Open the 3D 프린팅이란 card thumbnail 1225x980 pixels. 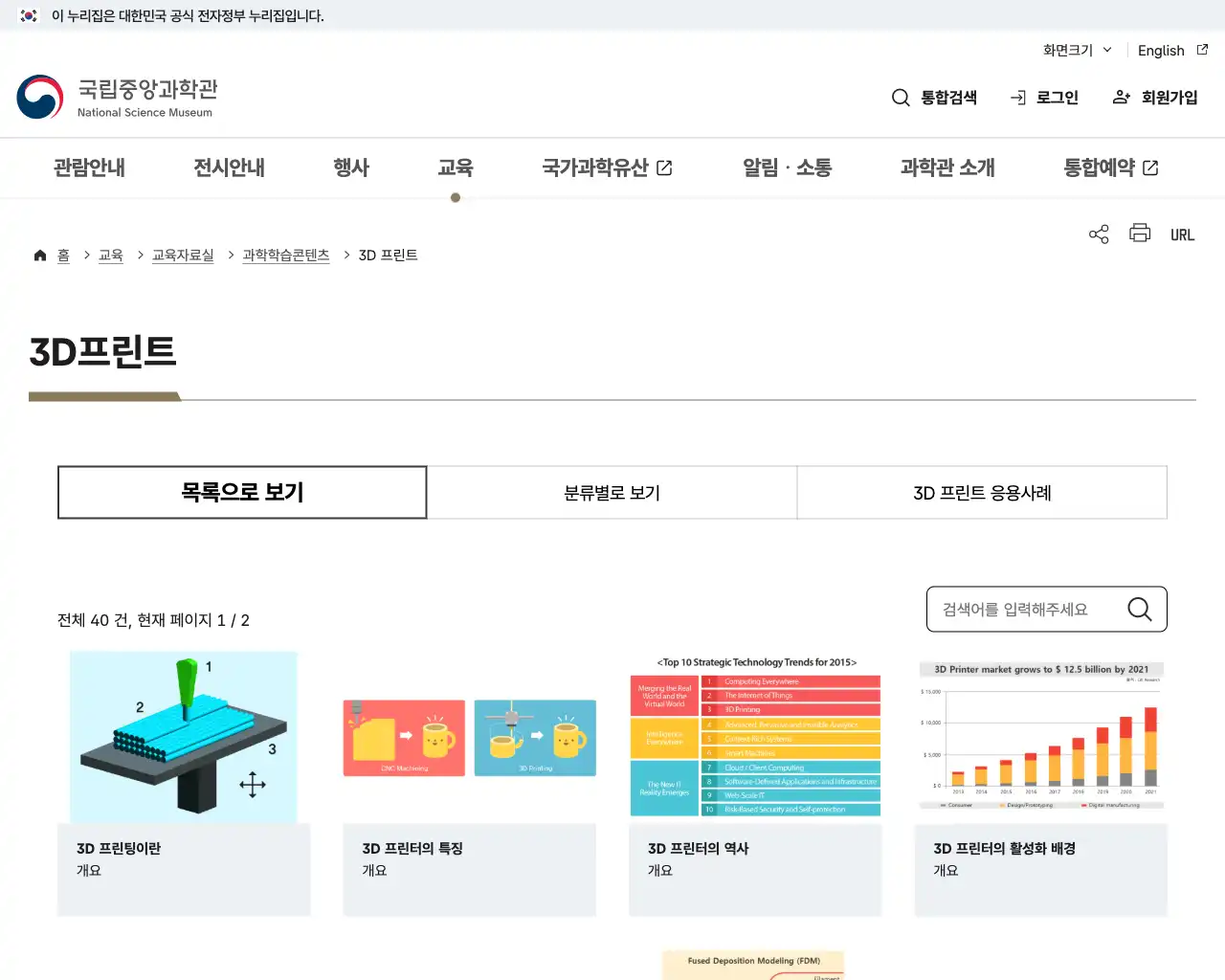pos(183,736)
